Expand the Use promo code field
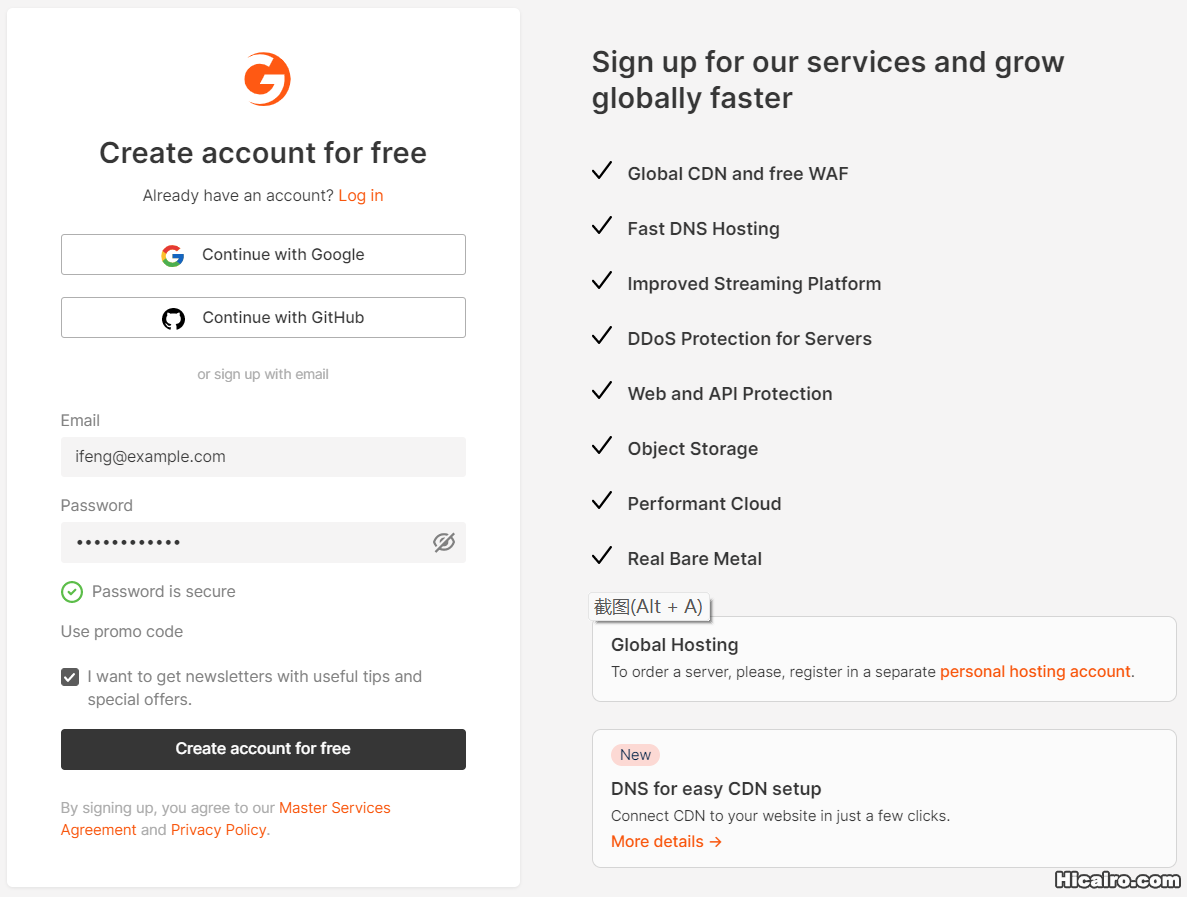This screenshot has width=1187, height=897. 122,632
